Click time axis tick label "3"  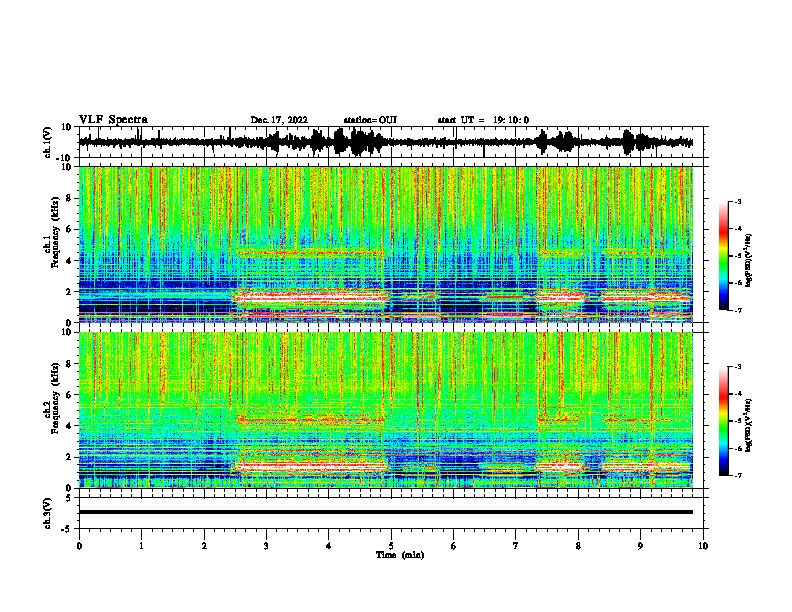[x=266, y=546]
